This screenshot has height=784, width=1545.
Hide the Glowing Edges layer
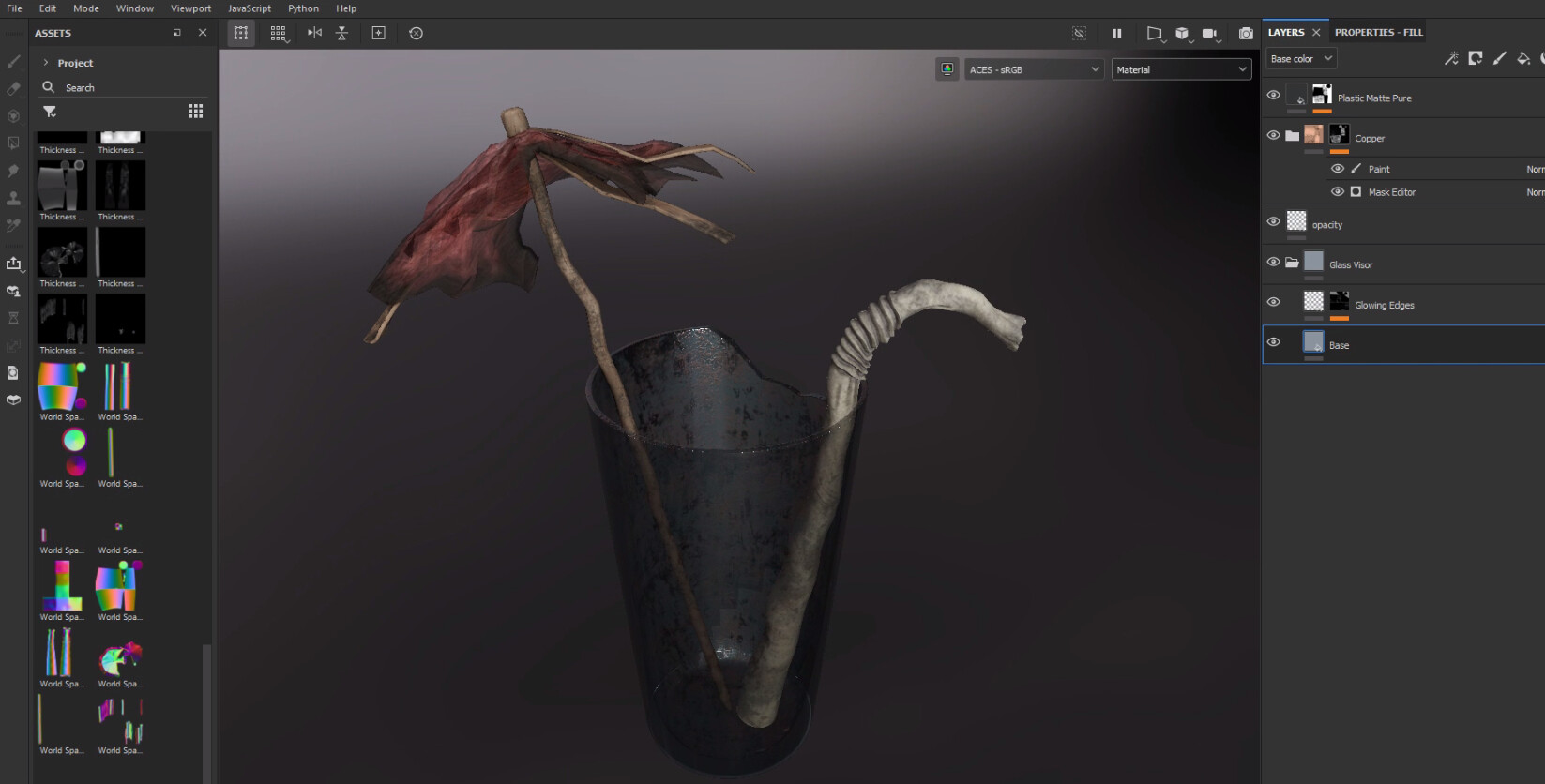click(1273, 302)
